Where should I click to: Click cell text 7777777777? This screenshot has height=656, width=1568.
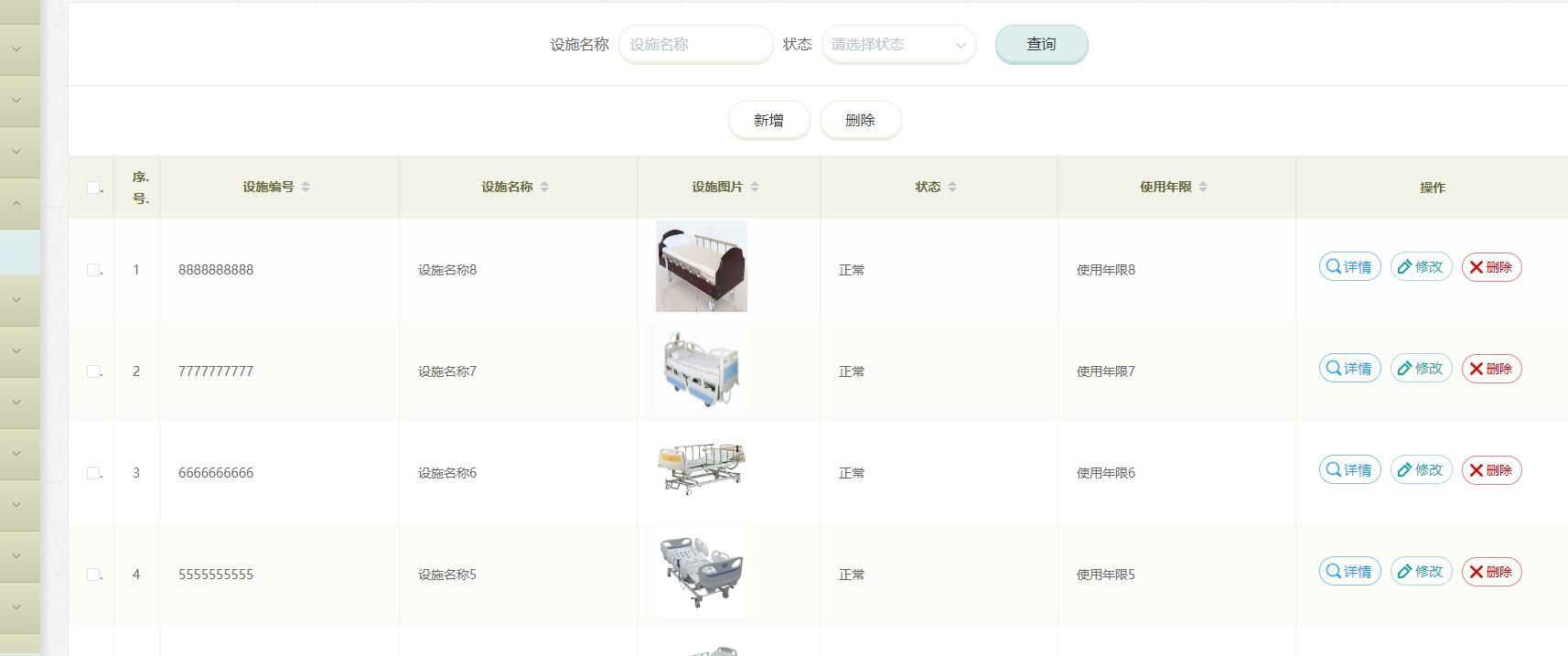(x=216, y=371)
